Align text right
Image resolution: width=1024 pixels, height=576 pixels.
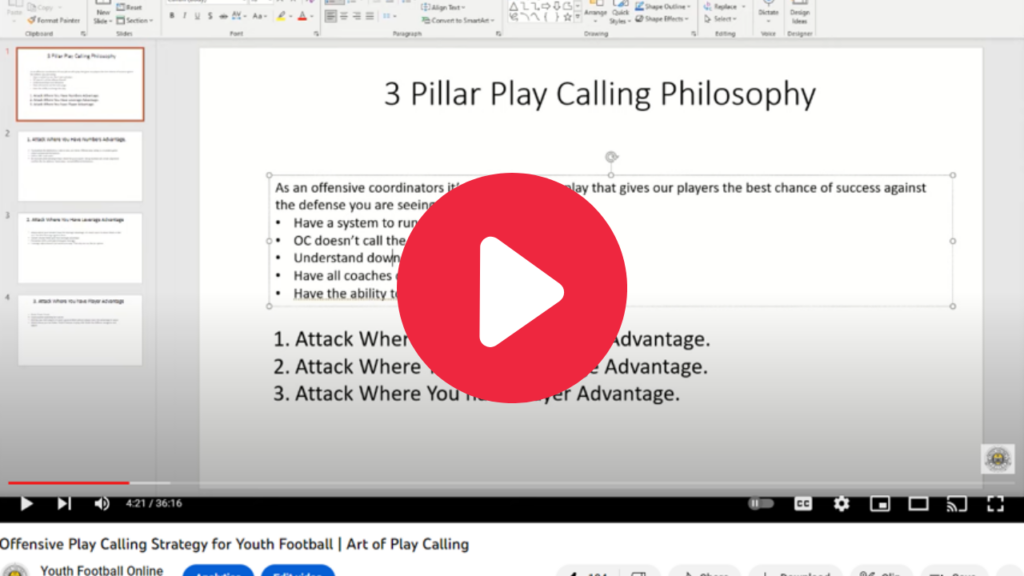point(357,16)
